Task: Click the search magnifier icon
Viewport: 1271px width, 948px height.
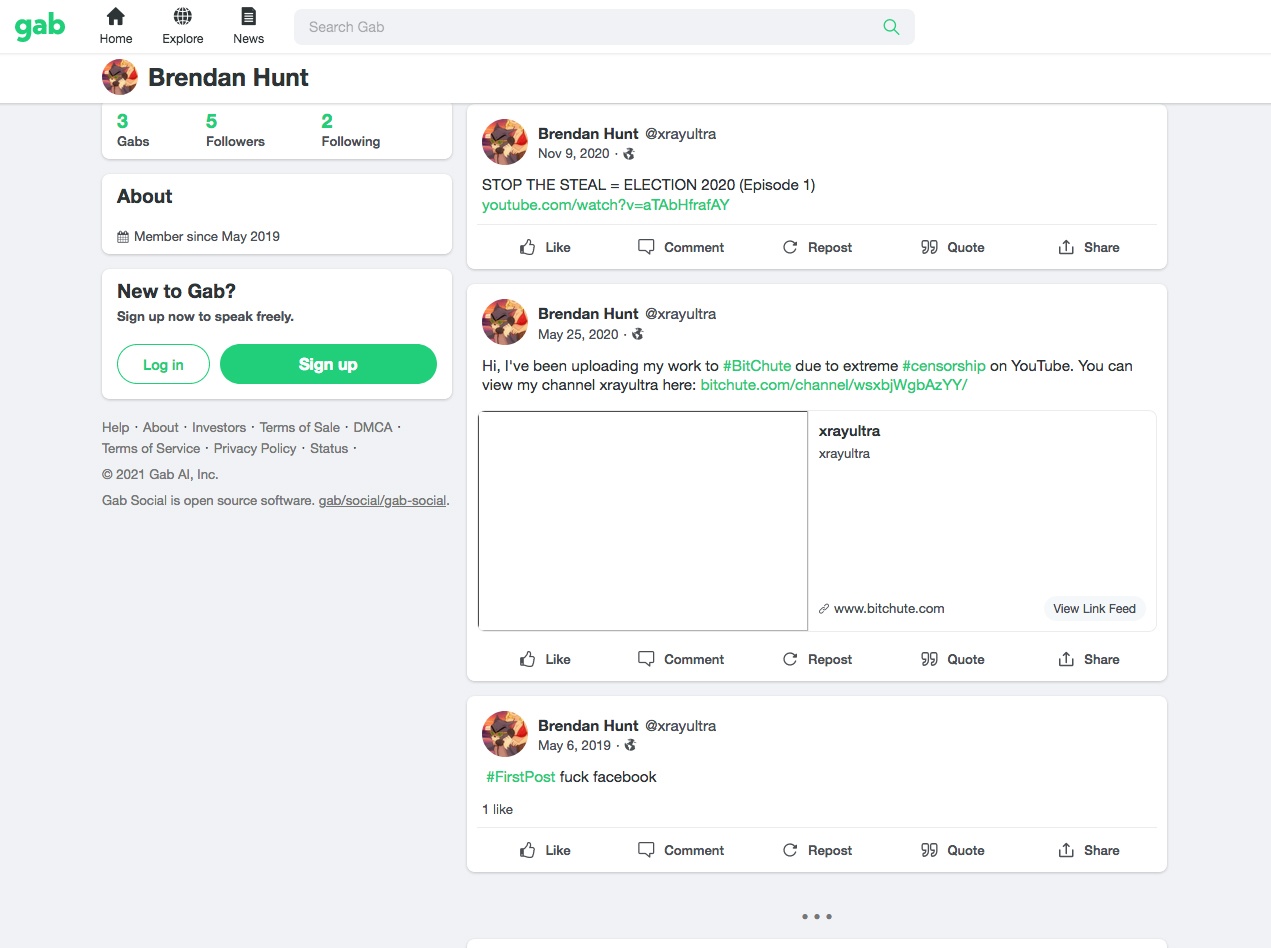Action: pos(891,27)
